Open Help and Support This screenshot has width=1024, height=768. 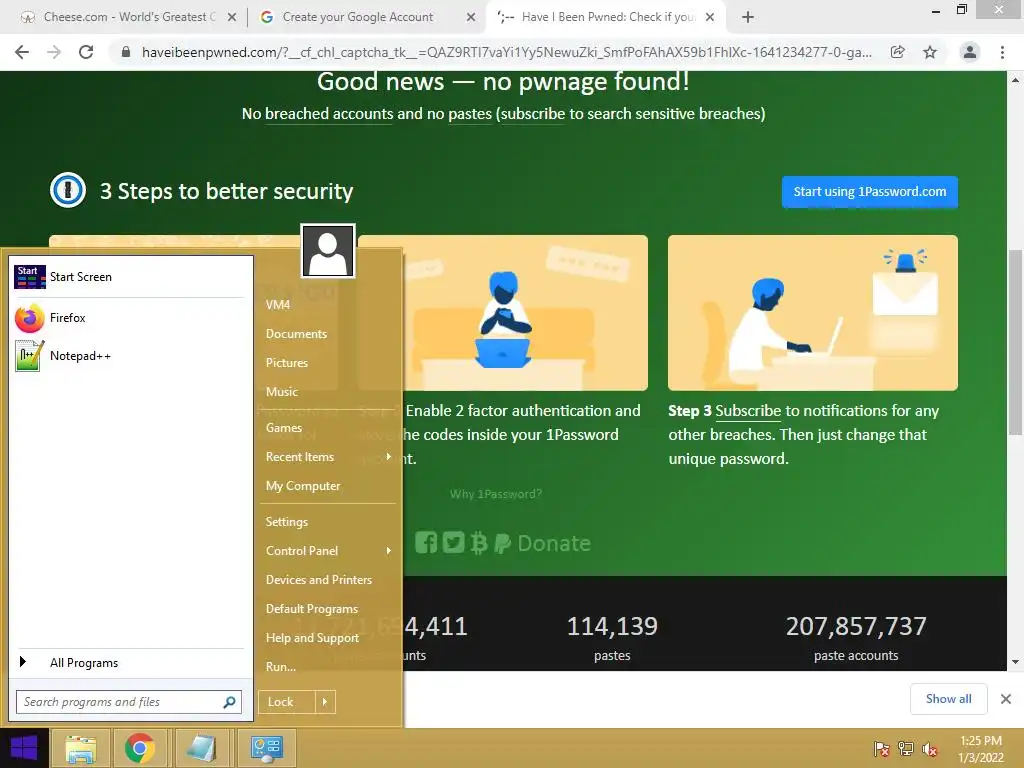click(x=312, y=638)
